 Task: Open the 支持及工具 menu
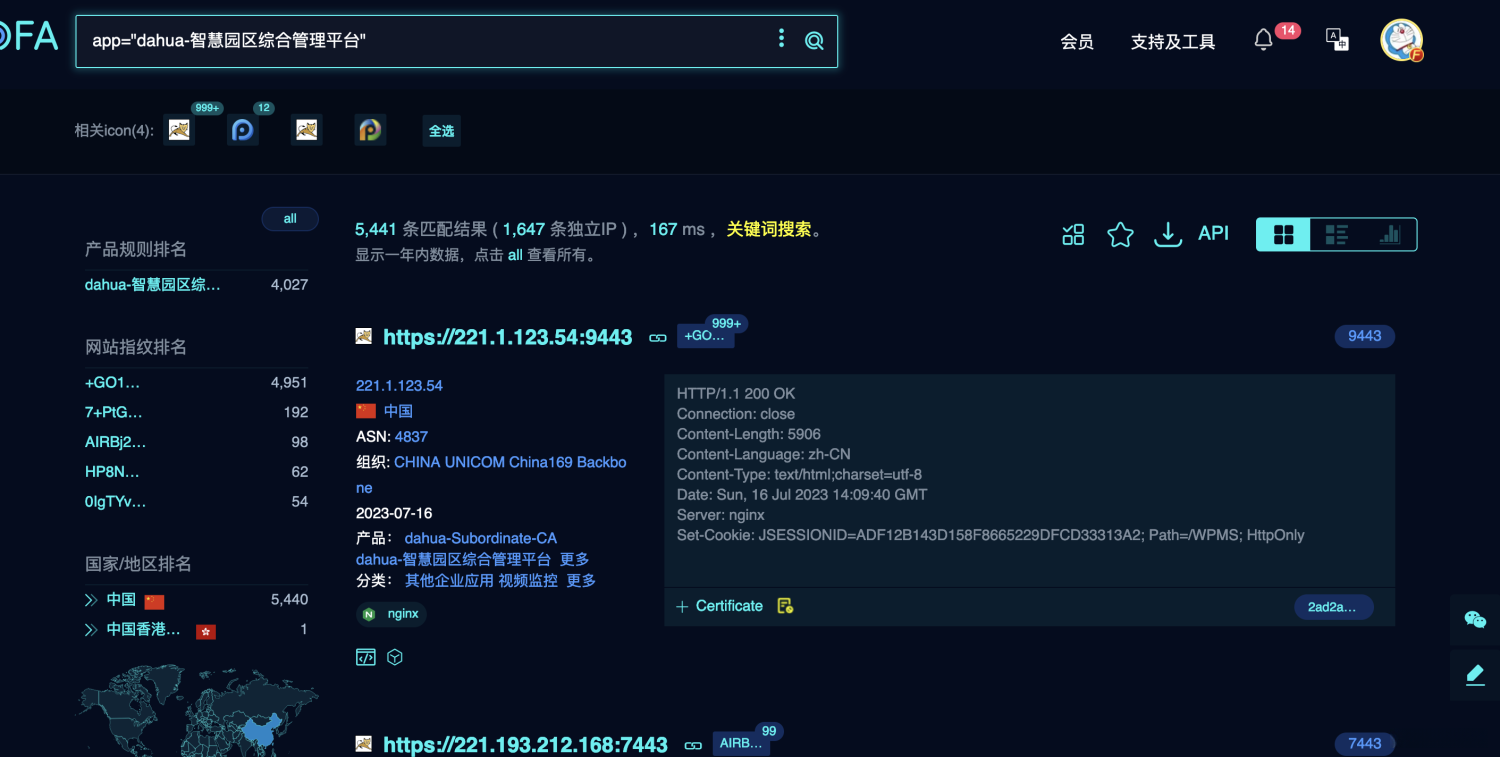pos(1172,42)
